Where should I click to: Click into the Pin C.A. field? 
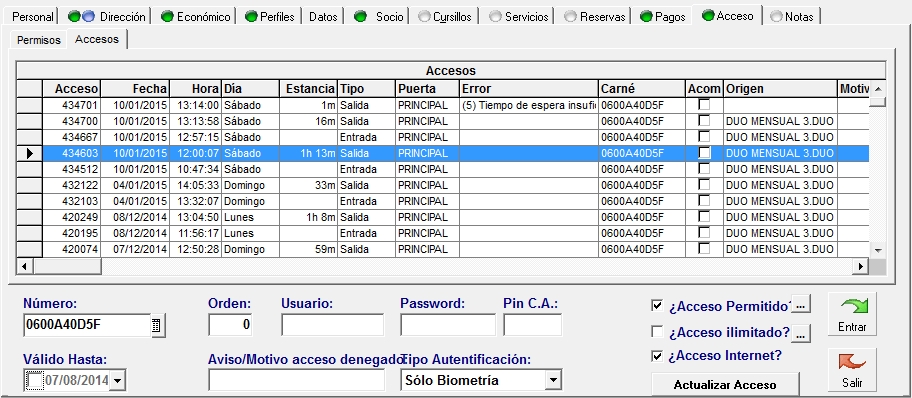click(x=533, y=325)
